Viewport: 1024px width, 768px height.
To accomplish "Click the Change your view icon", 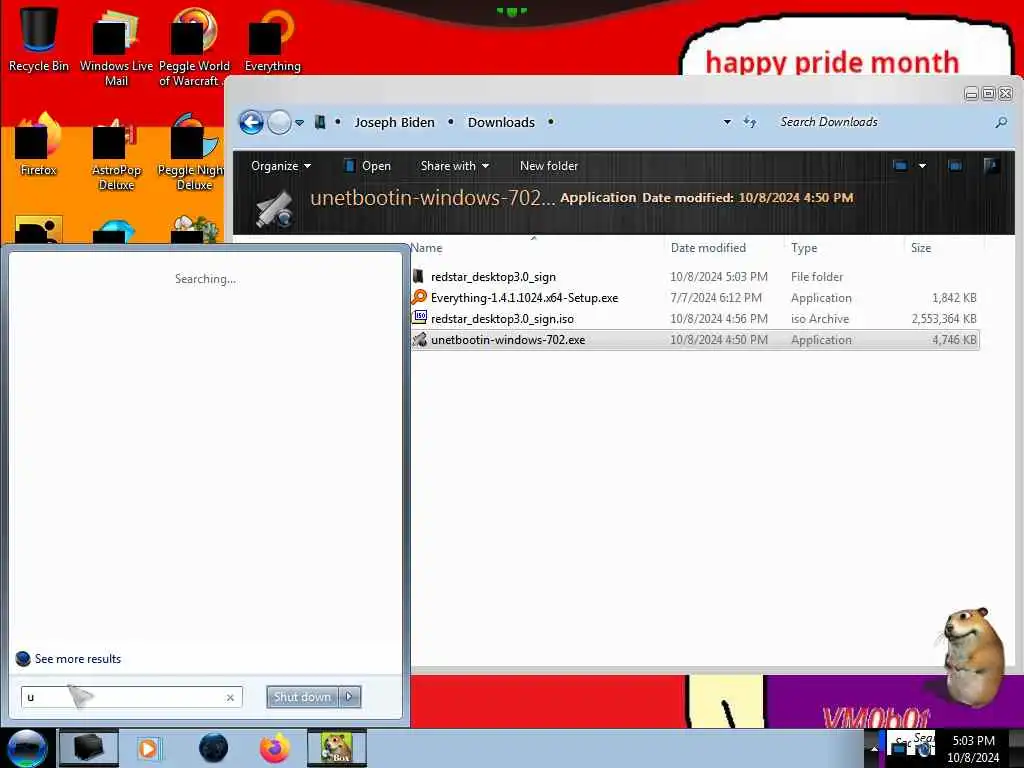I will [x=900, y=166].
